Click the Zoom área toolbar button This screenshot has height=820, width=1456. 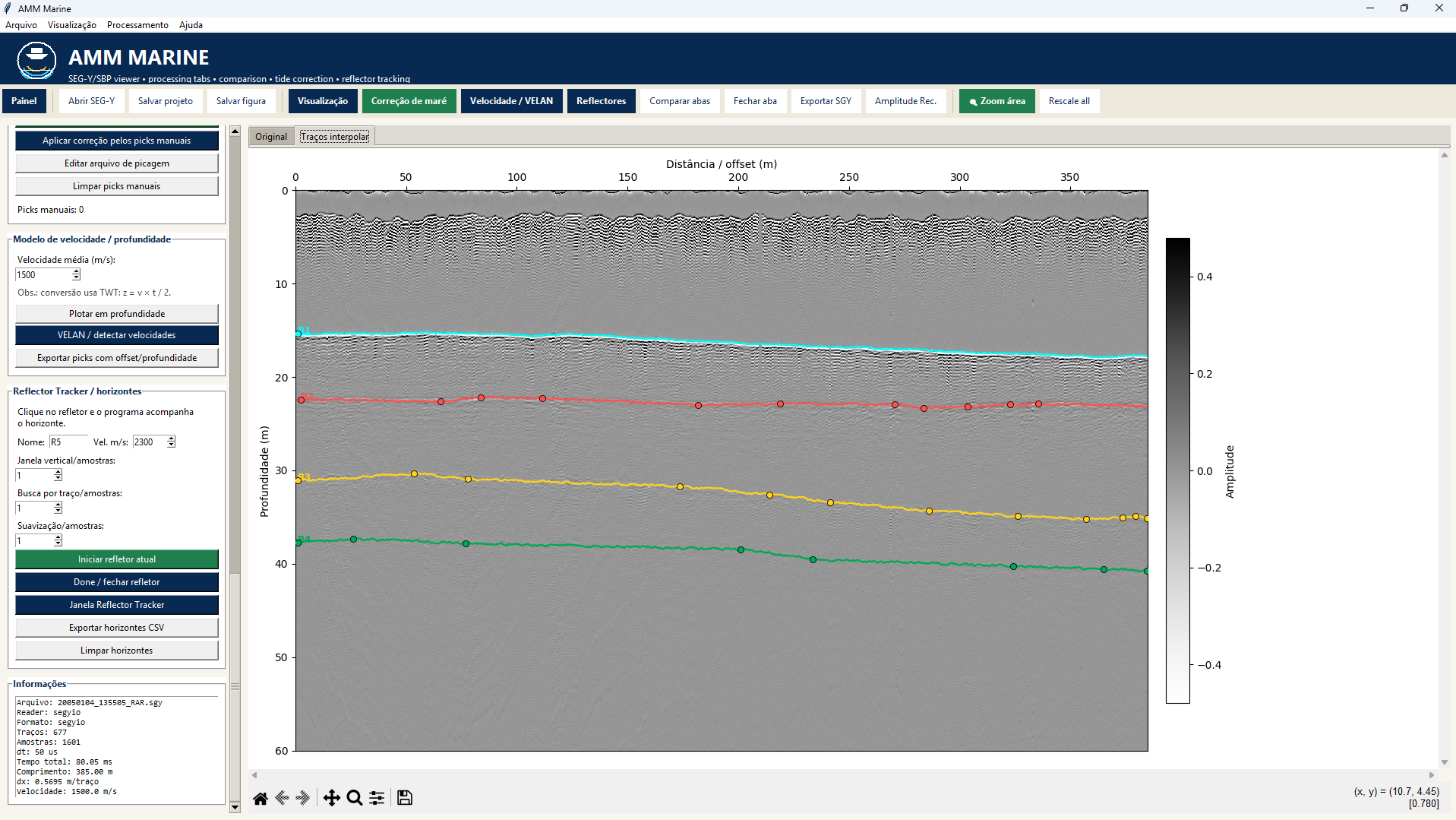(996, 101)
